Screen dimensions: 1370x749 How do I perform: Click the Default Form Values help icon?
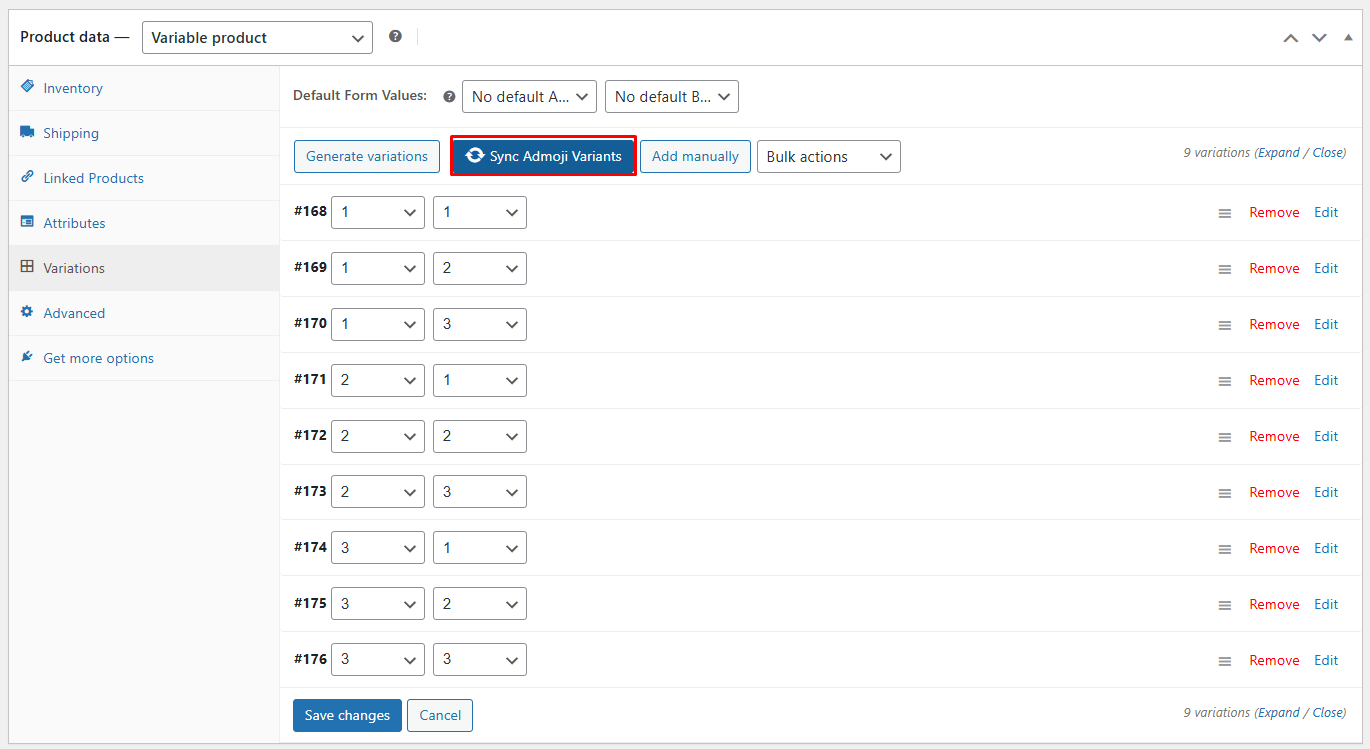tap(449, 97)
